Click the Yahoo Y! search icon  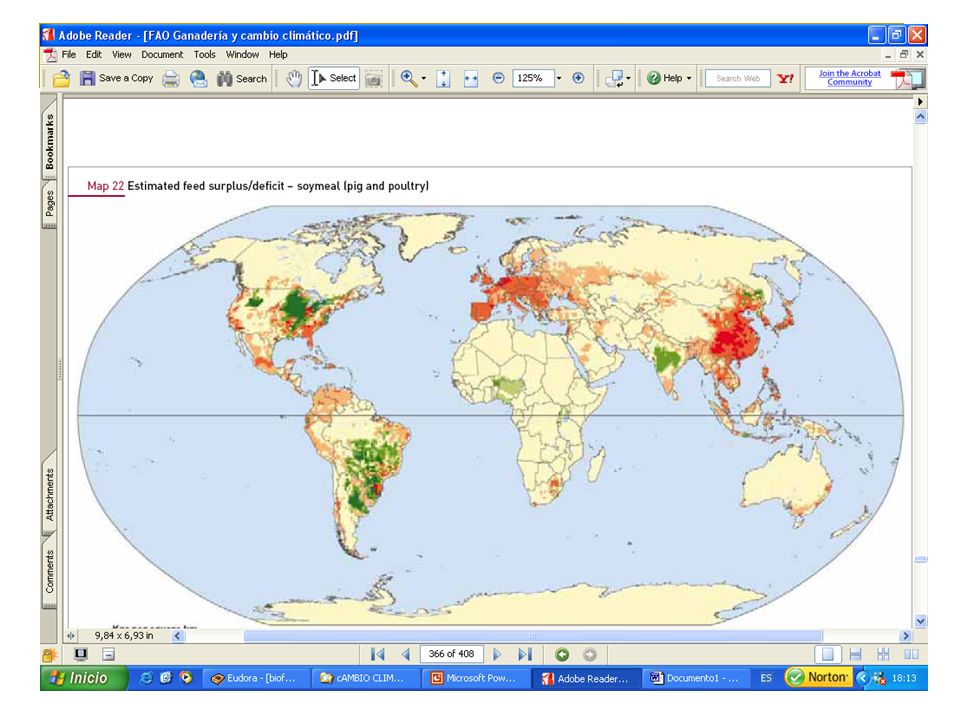coord(786,78)
